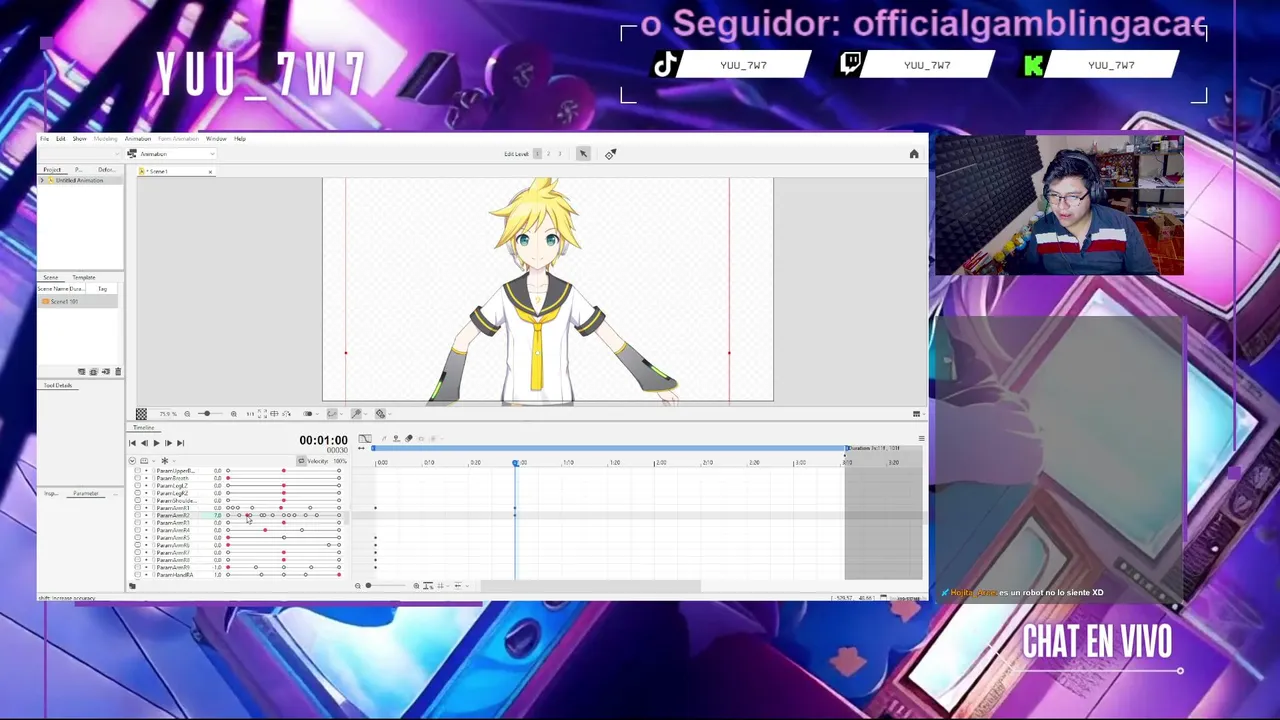Click the grid layout icon at canvas bottom right

[916, 414]
